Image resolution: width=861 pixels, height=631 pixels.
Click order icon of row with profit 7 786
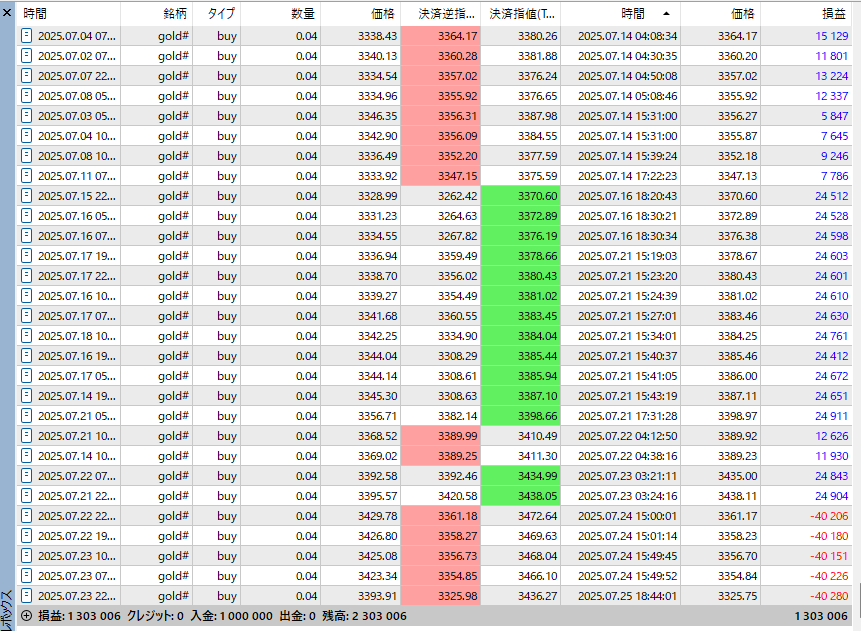pos(26,176)
